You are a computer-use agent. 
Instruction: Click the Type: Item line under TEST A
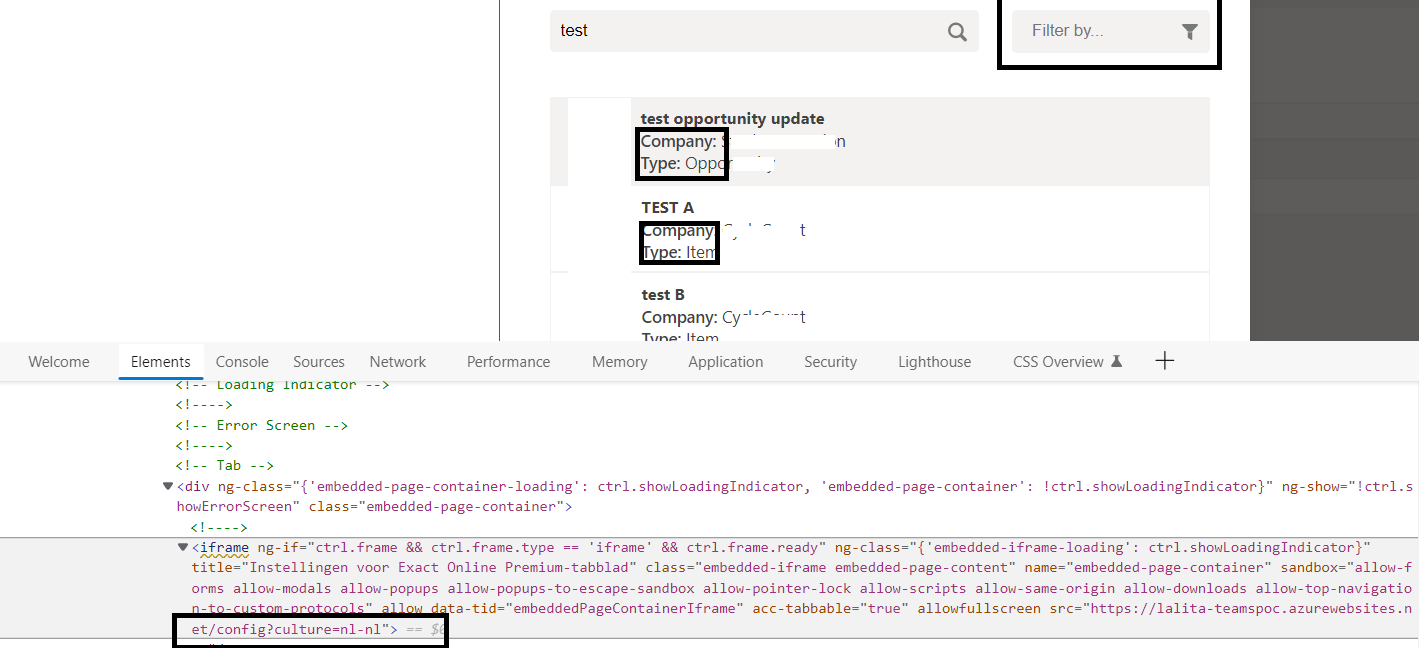(679, 252)
